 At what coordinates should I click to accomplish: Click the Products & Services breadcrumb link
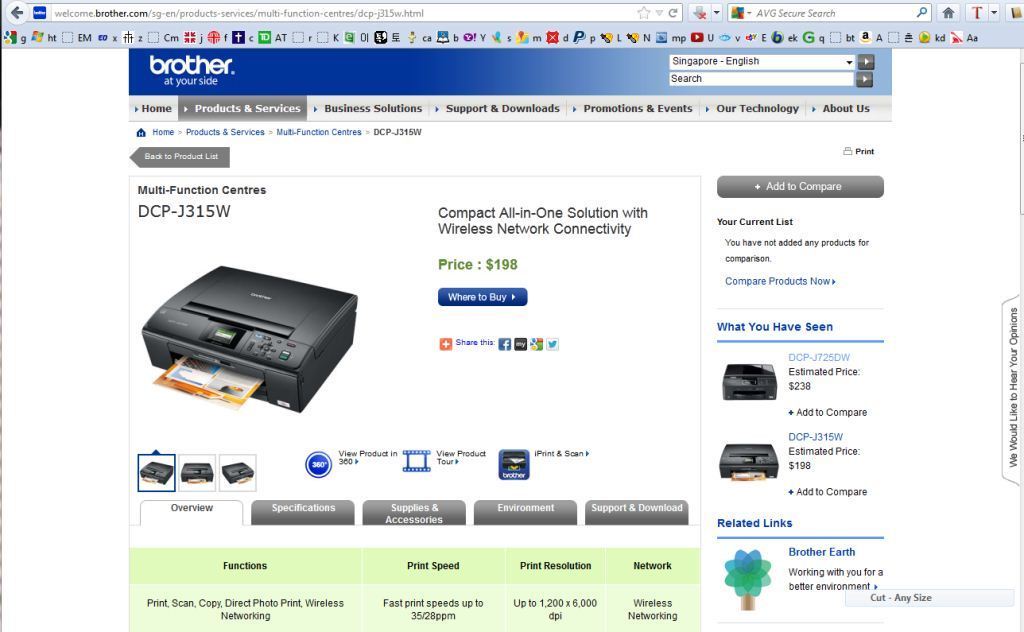(225, 133)
